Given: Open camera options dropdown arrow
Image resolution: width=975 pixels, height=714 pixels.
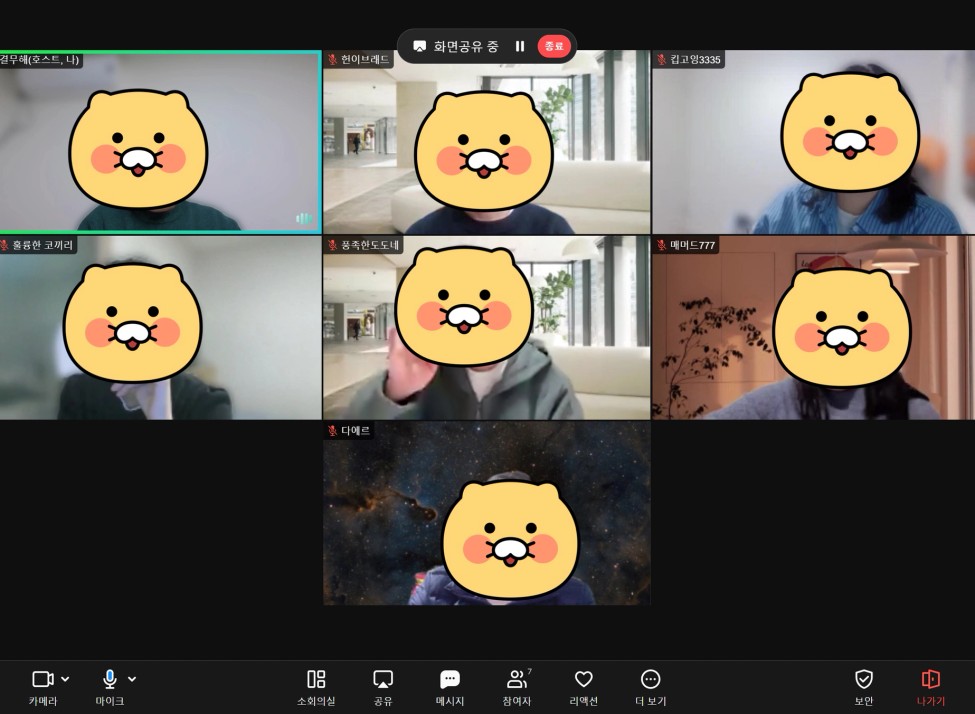Looking at the screenshot, I should click(x=65, y=679).
